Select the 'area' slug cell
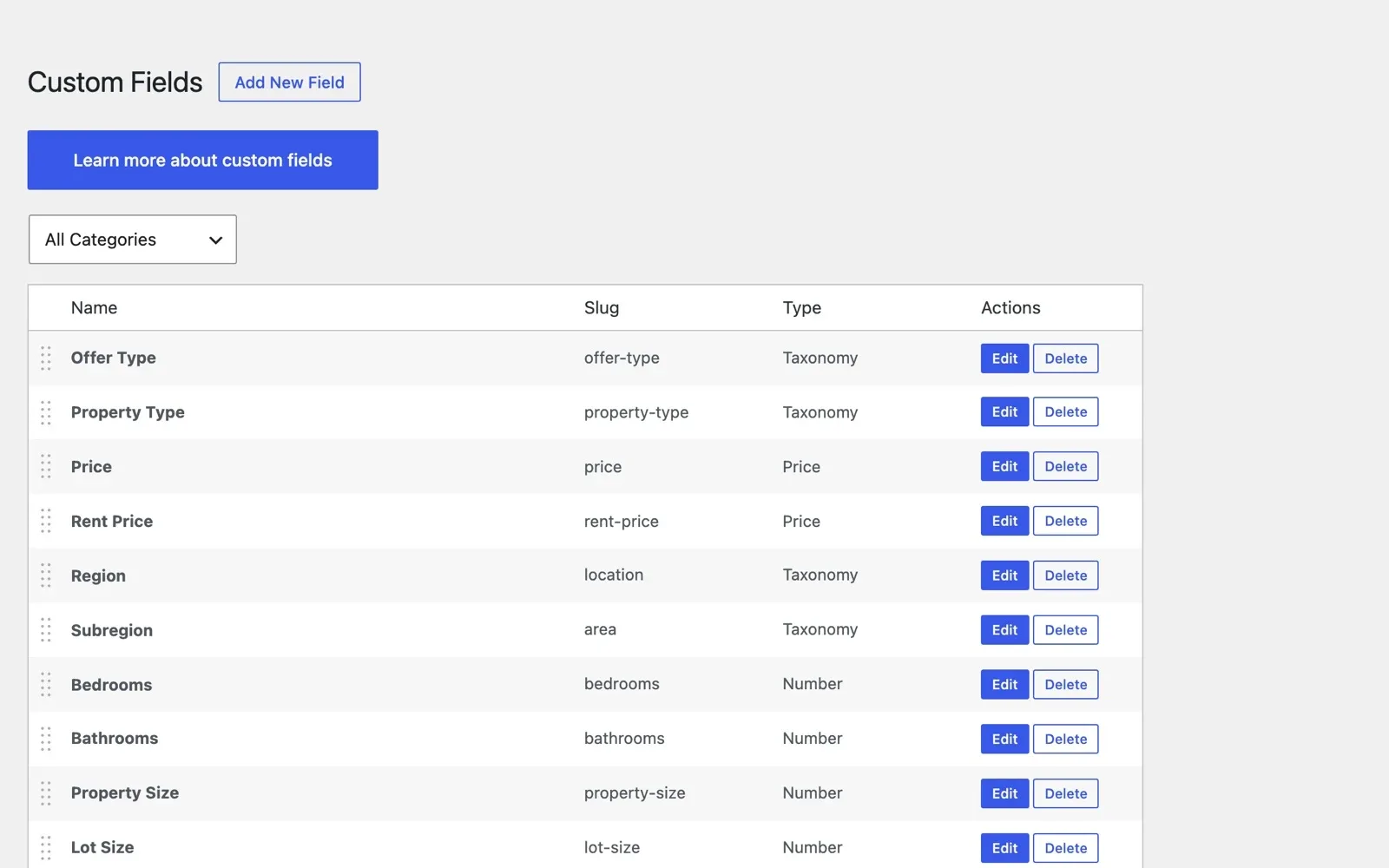Viewport: 1389px width, 868px height. (x=600, y=629)
